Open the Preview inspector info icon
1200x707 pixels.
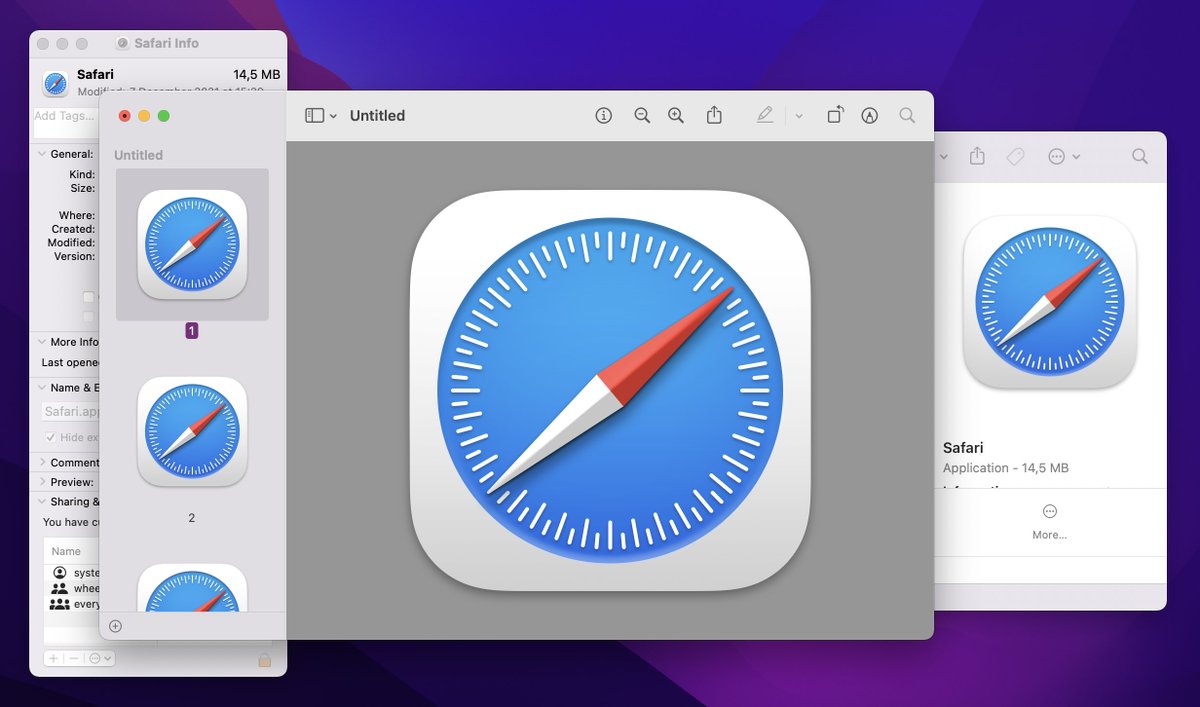pos(603,116)
